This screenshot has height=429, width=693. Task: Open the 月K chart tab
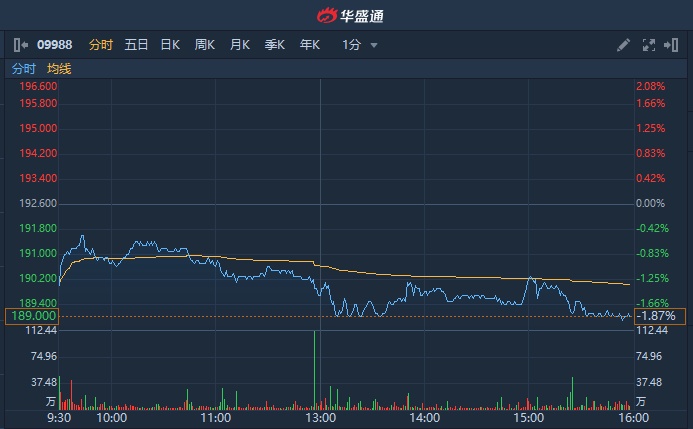click(240, 45)
